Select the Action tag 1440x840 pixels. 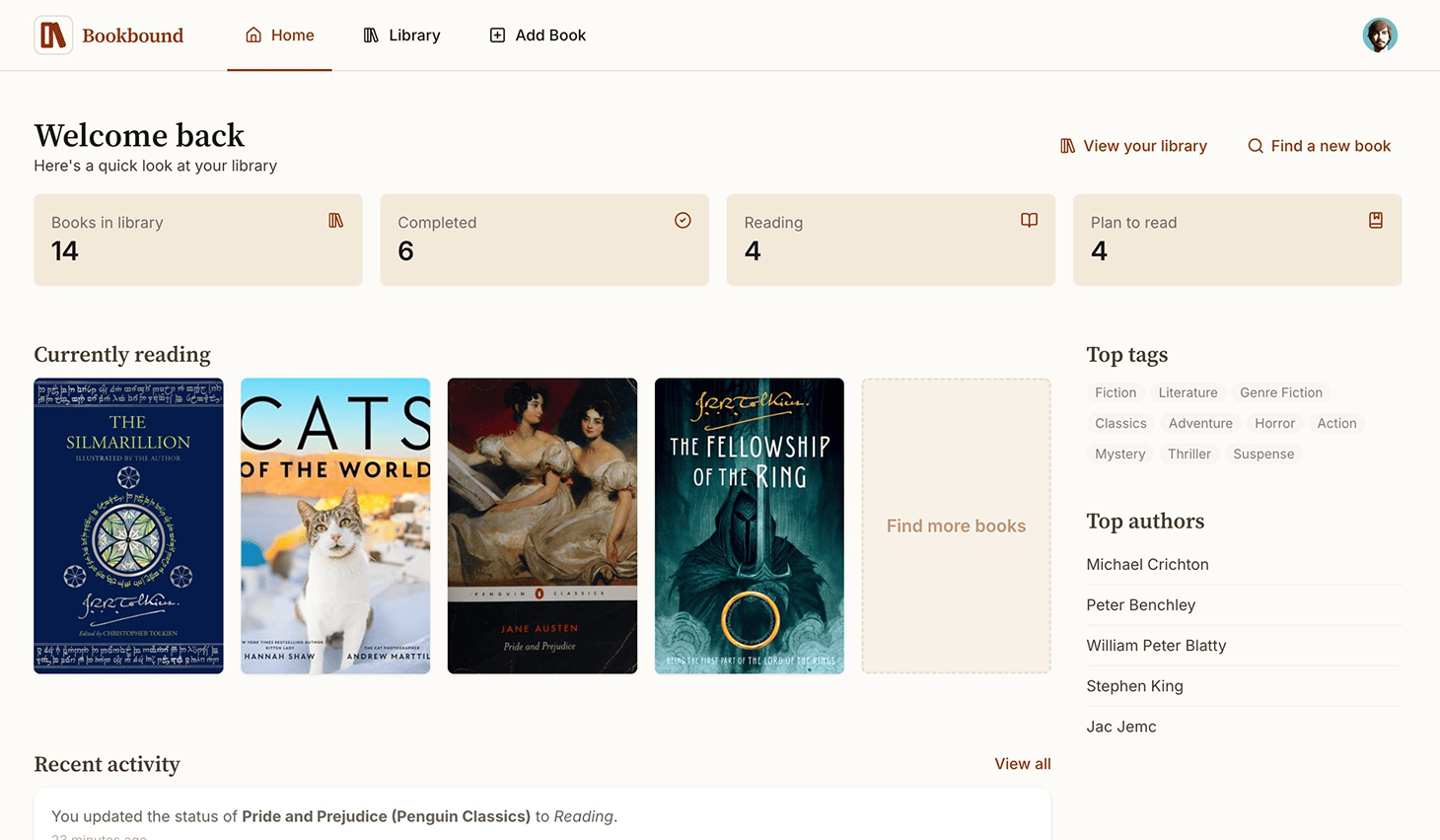pos(1336,423)
